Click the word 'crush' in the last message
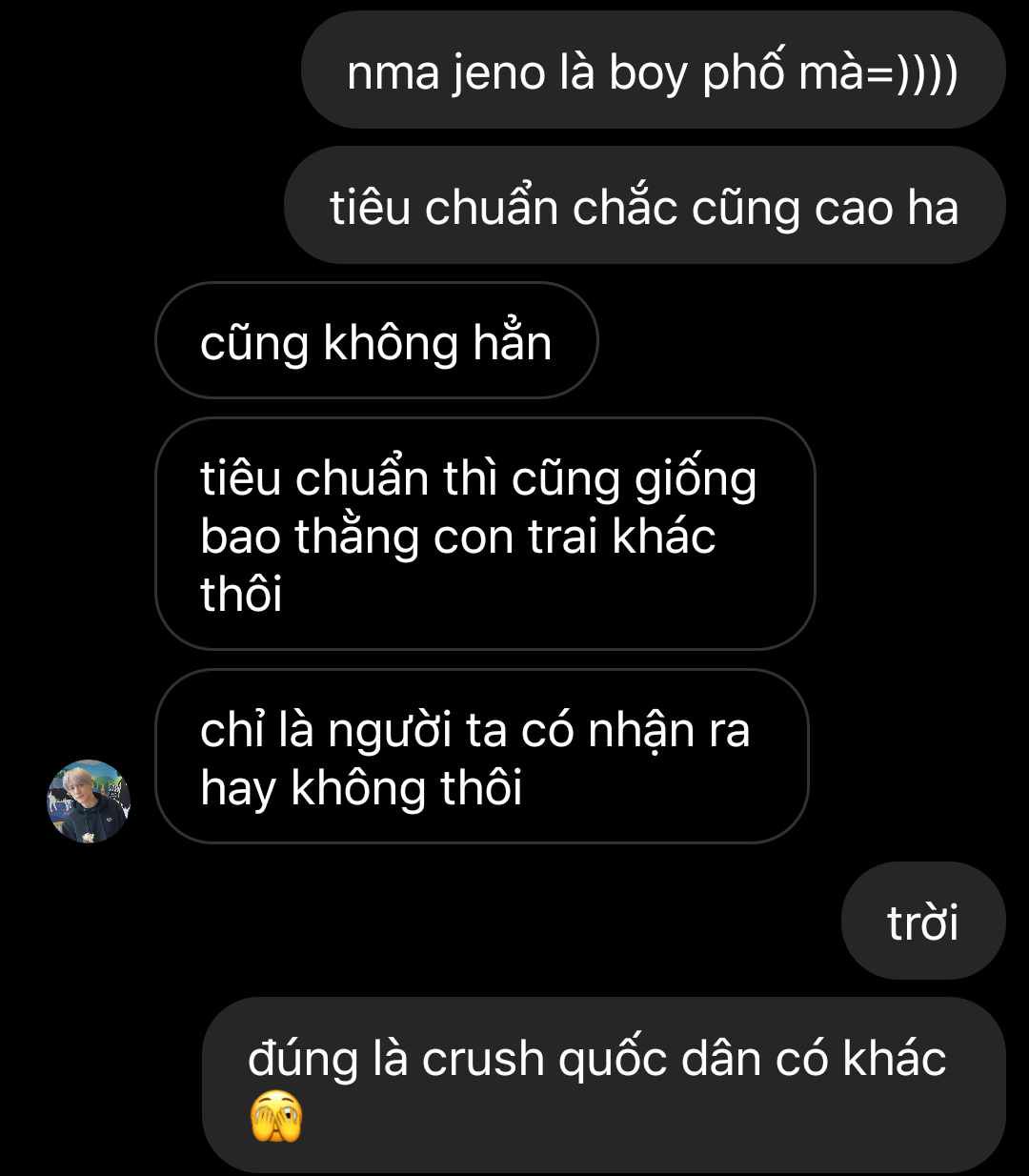The image size is (1029, 1176). 483,1059
